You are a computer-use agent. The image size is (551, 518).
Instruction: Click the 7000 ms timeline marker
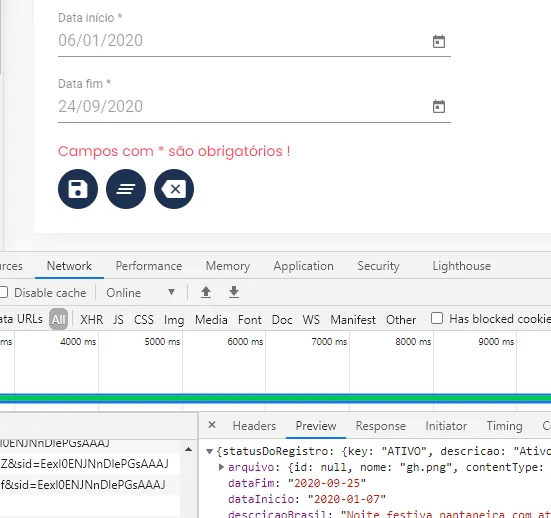coord(329,342)
